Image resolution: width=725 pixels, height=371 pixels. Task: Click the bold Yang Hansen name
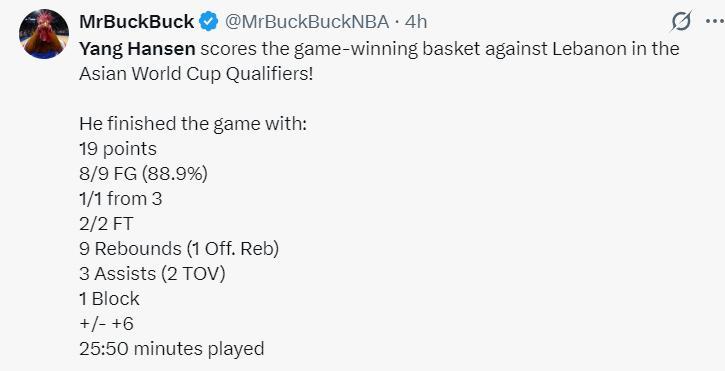tap(137, 49)
